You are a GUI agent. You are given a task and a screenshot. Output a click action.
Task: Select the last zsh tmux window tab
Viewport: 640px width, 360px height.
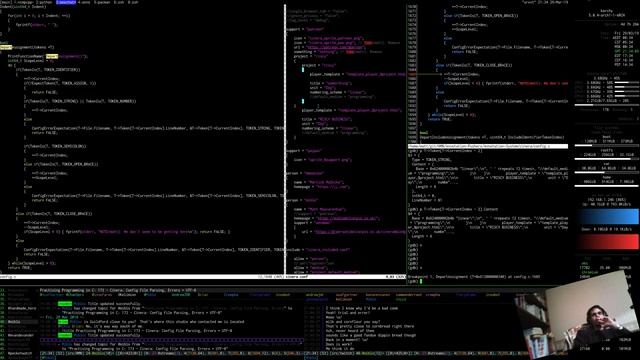tap(133, 2)
